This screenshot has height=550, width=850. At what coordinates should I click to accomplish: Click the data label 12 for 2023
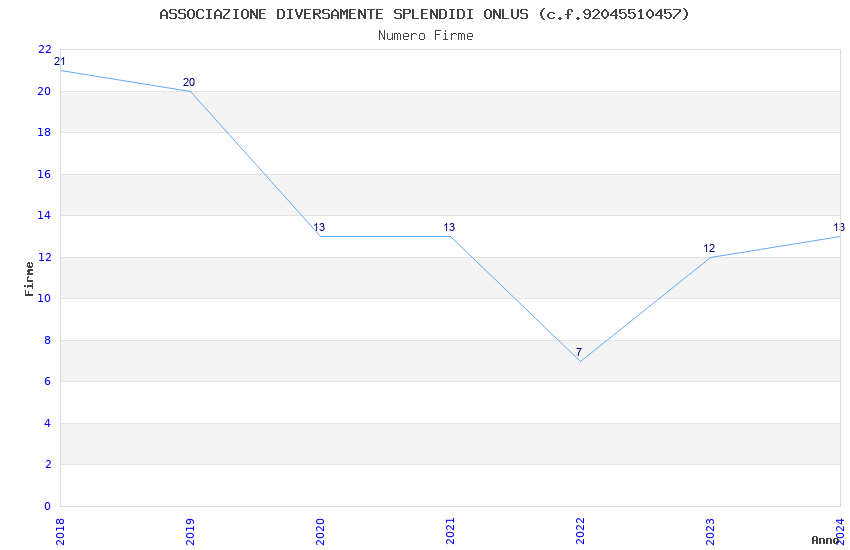point(709,248)
